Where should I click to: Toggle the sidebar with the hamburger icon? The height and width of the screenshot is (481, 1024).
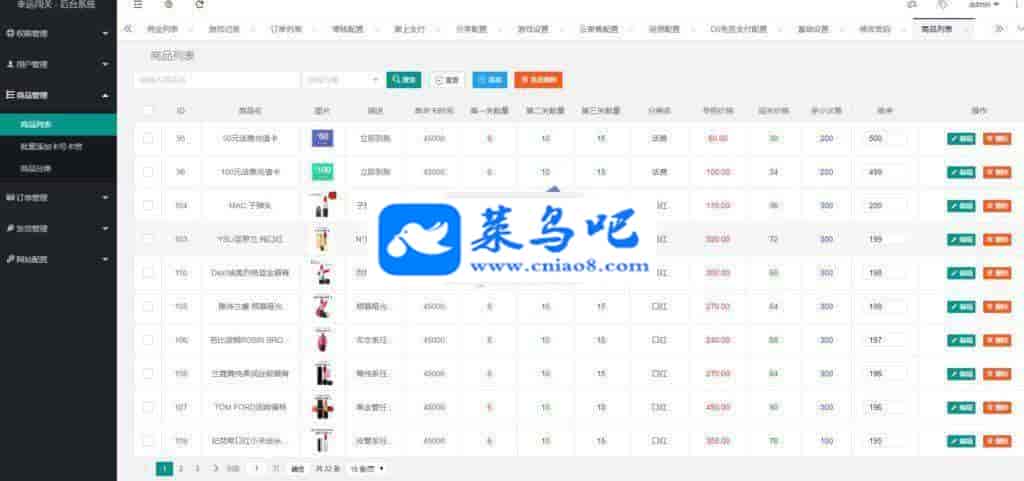point(138,5)
